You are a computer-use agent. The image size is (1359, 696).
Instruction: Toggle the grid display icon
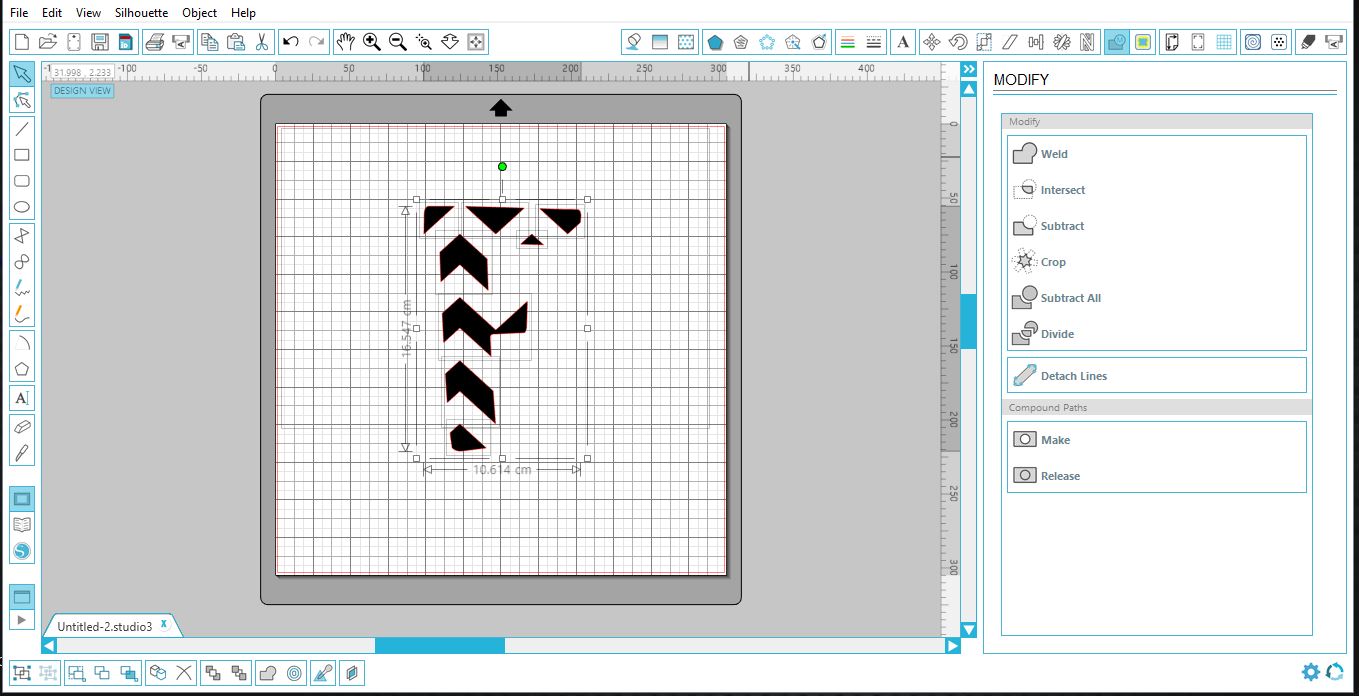click(1225, 42)
